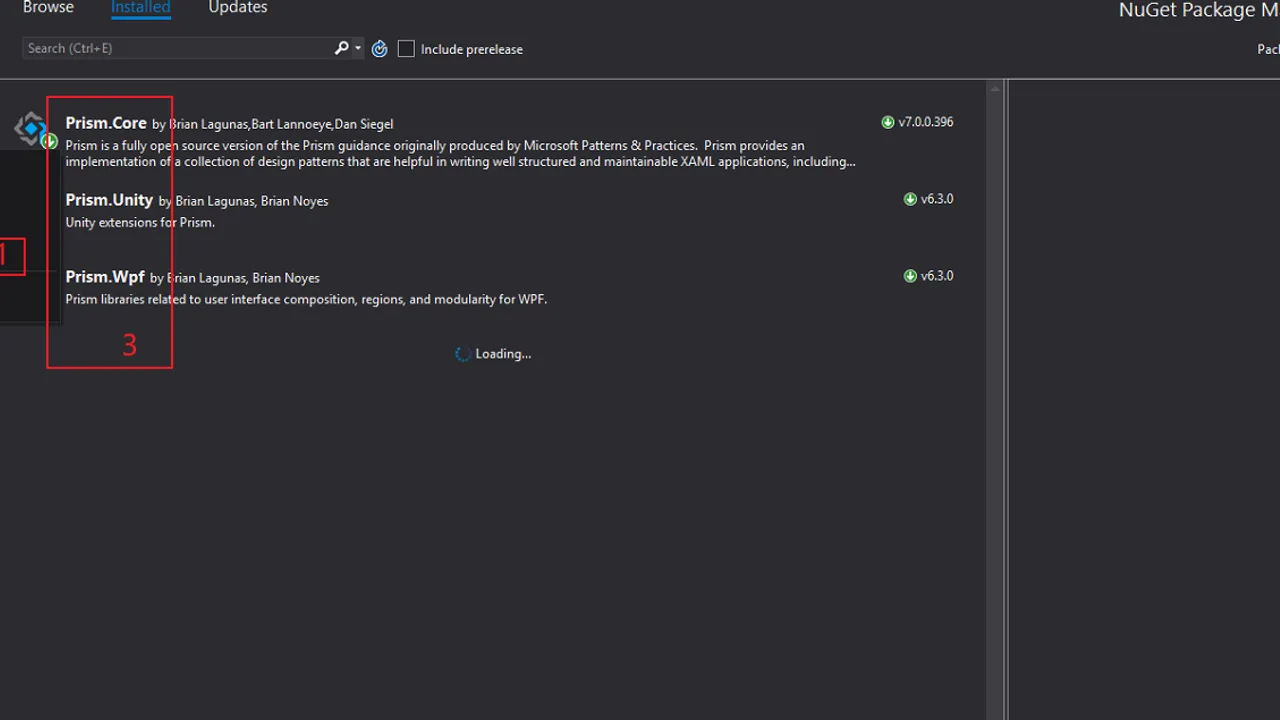Select the Prism.Wpf package name

tap(105, 277)
